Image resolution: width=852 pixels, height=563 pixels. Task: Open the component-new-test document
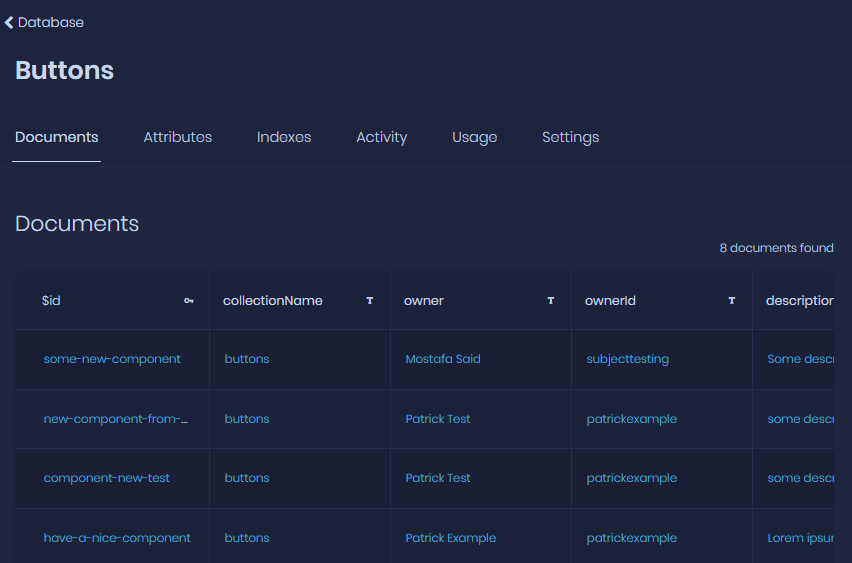[106, 478]
